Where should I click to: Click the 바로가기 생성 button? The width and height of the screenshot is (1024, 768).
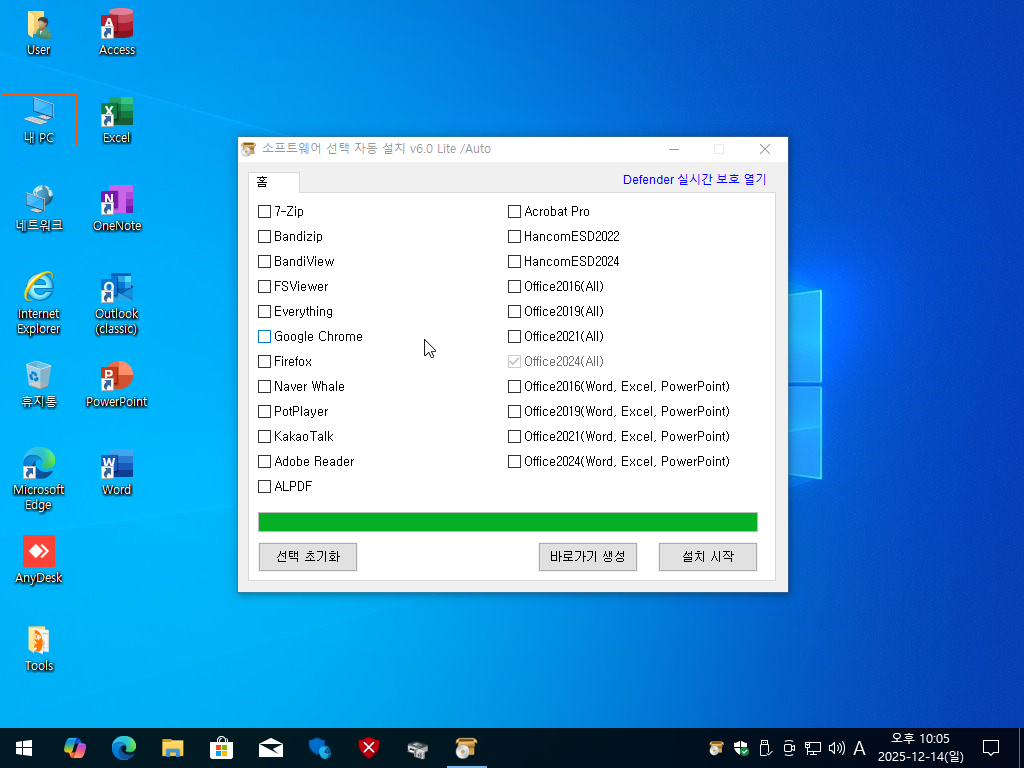tap(588, 556)
